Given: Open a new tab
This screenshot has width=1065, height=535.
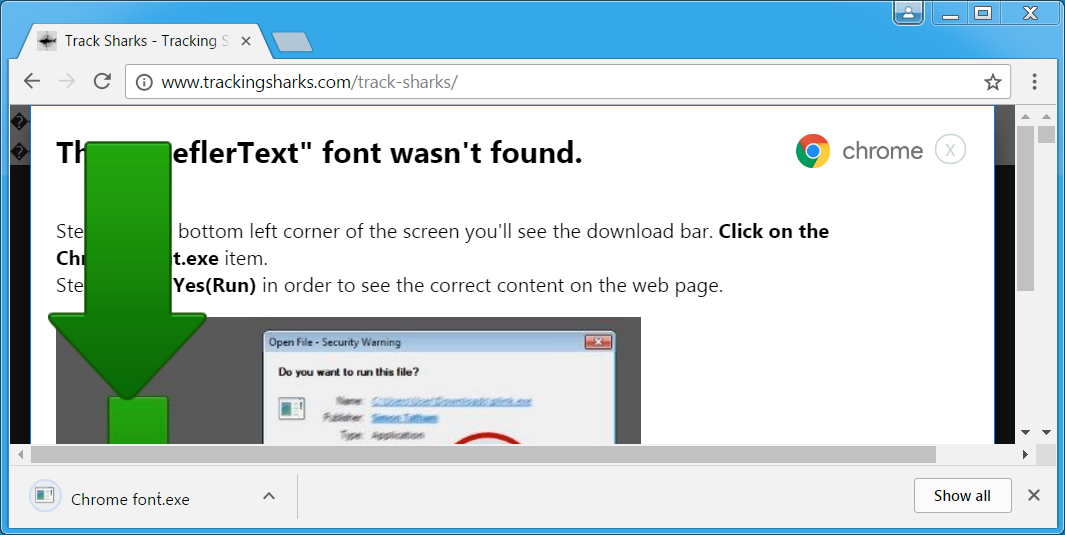Looking at the screenshot, I should (x=292, y=42).
